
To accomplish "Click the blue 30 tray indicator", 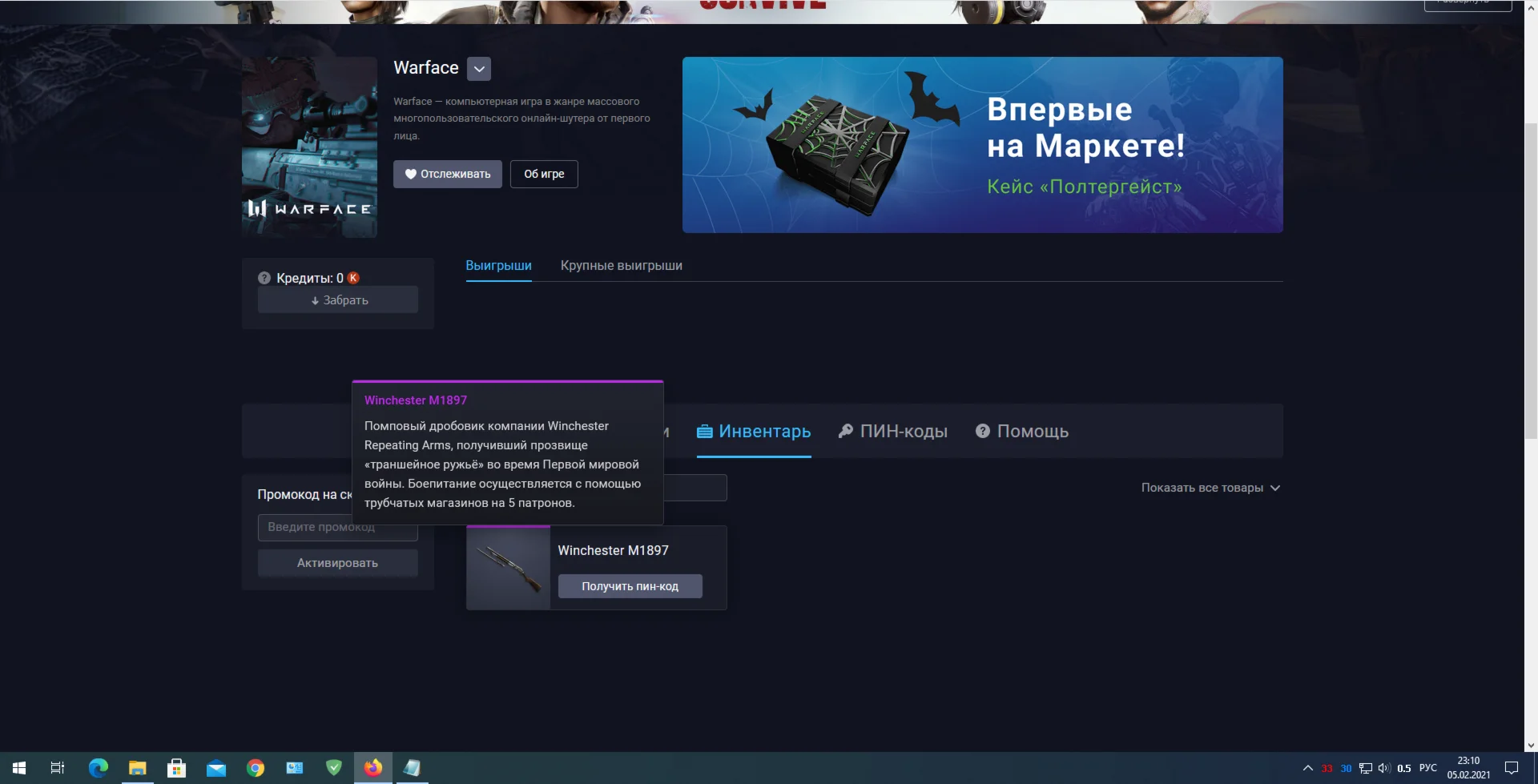I will coord(1346,769).
